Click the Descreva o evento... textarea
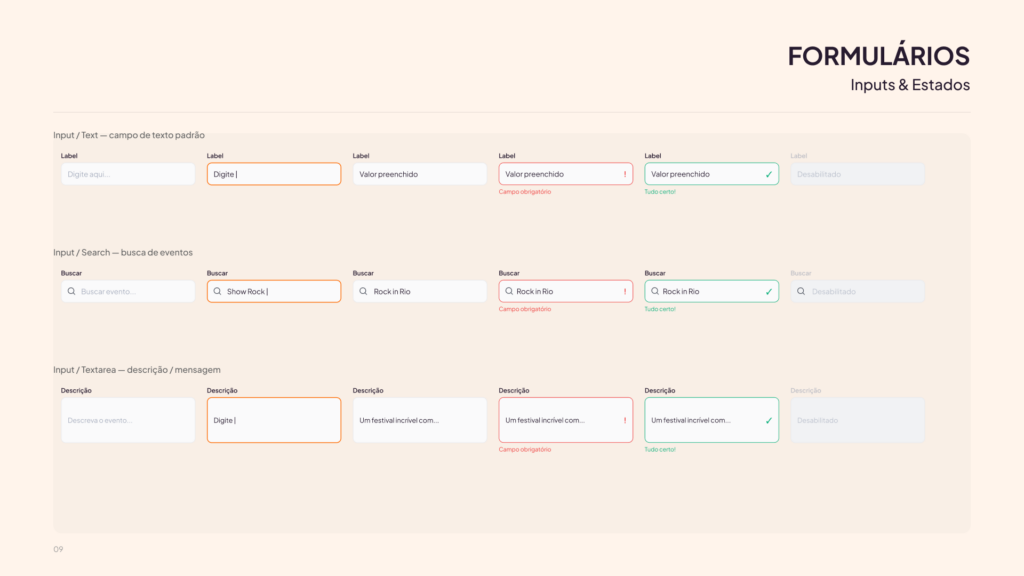The image size is (1024, 576). (128, 420)
